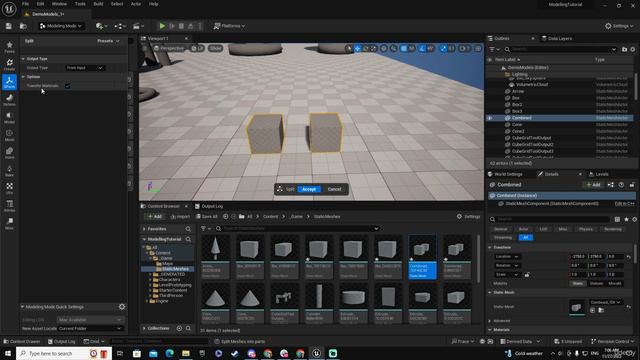Open the Details property matrix grid icon
This screenshot has height=360, width=640.
617,219
